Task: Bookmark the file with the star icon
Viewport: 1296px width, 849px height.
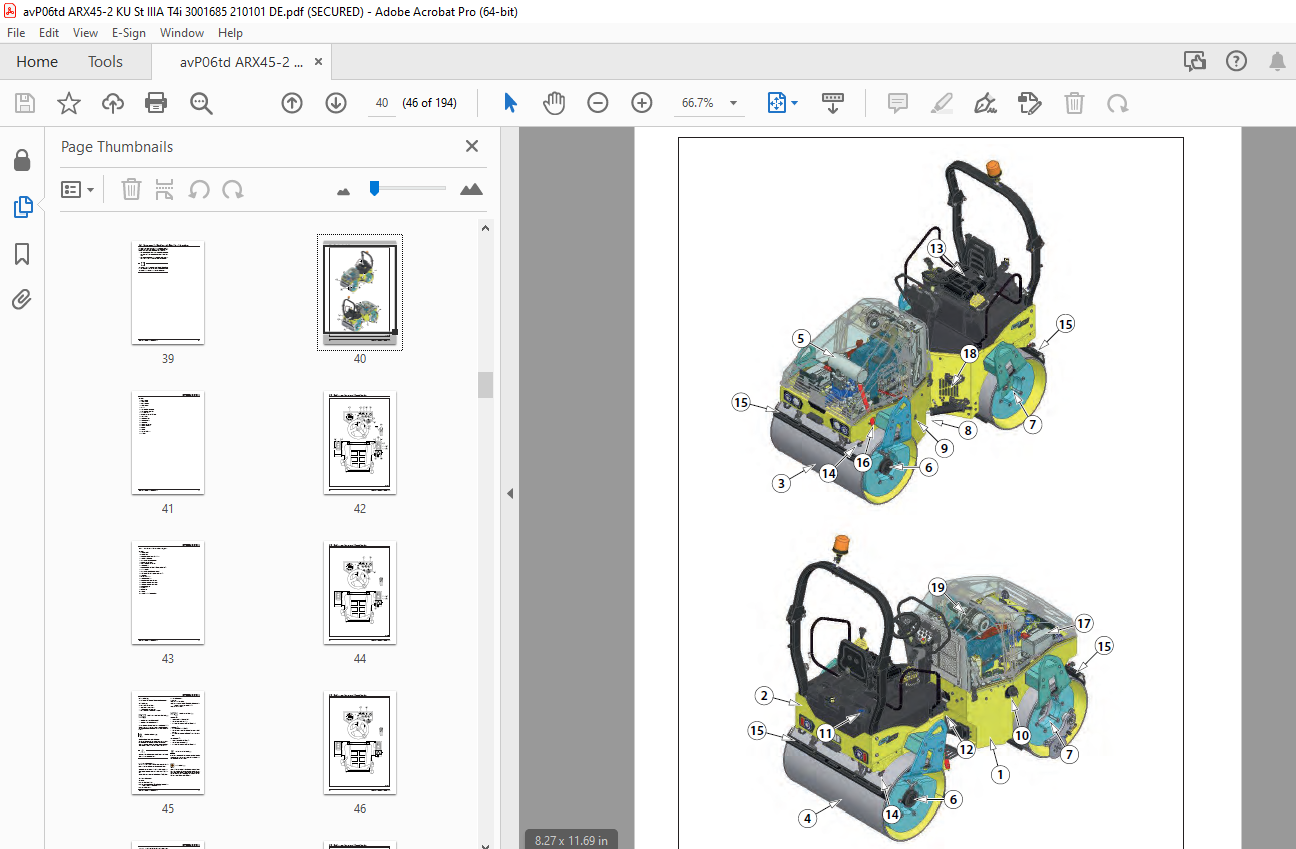Action: [x=68, y=103]
